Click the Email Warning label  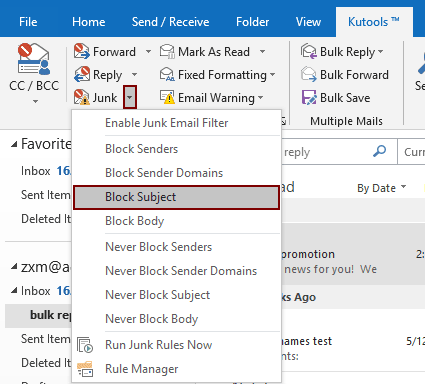pos(216,98)
